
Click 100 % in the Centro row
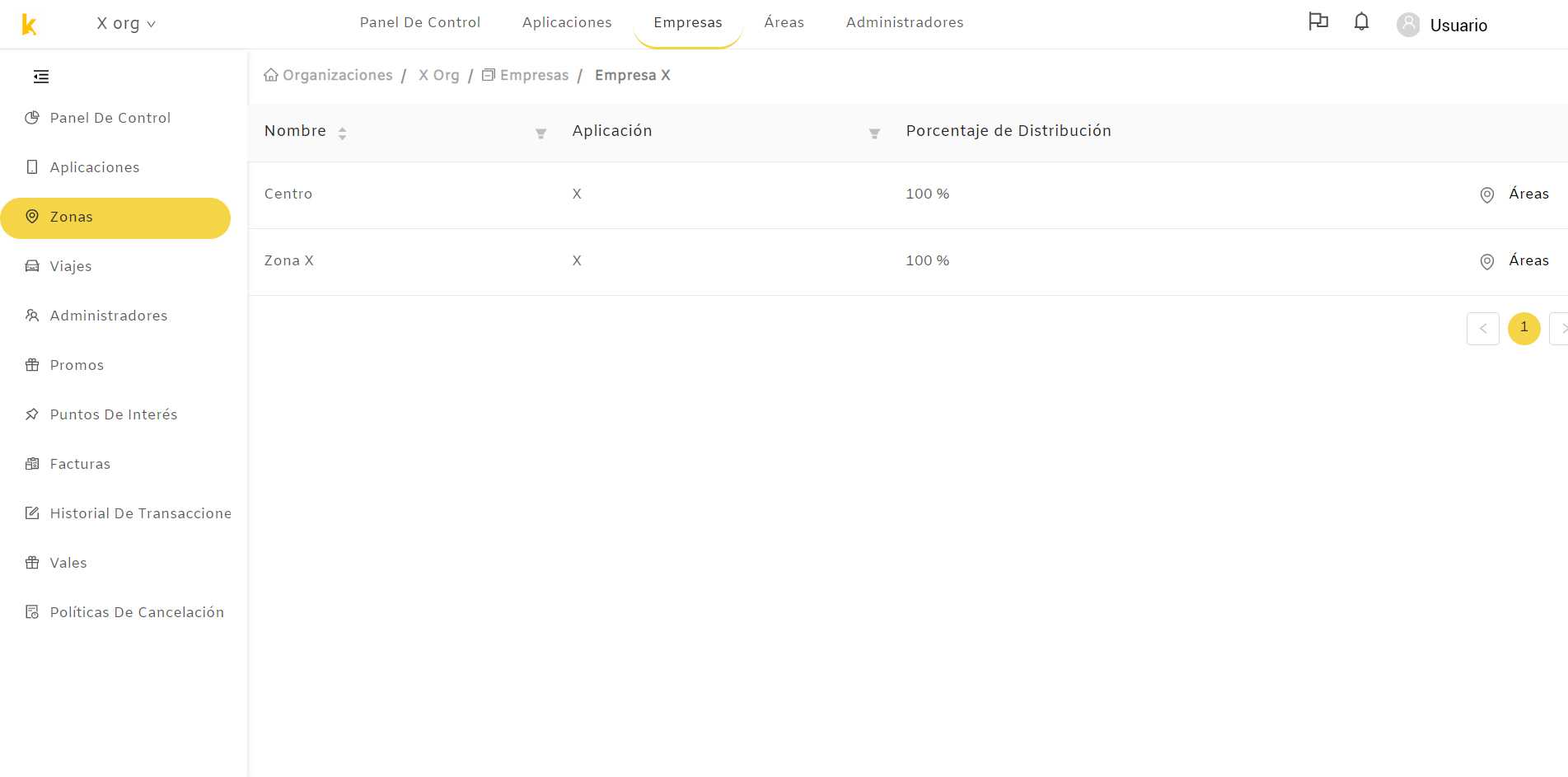(x=928, y=194)
